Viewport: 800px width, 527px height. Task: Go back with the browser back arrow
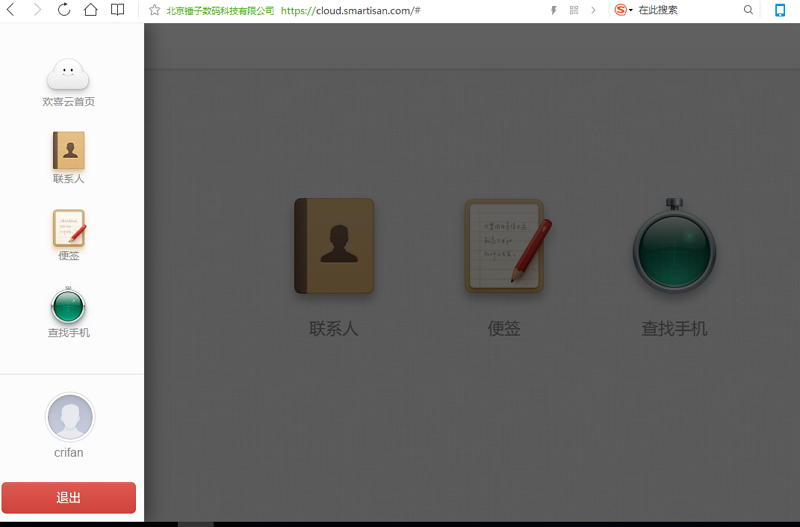point(10,9)
